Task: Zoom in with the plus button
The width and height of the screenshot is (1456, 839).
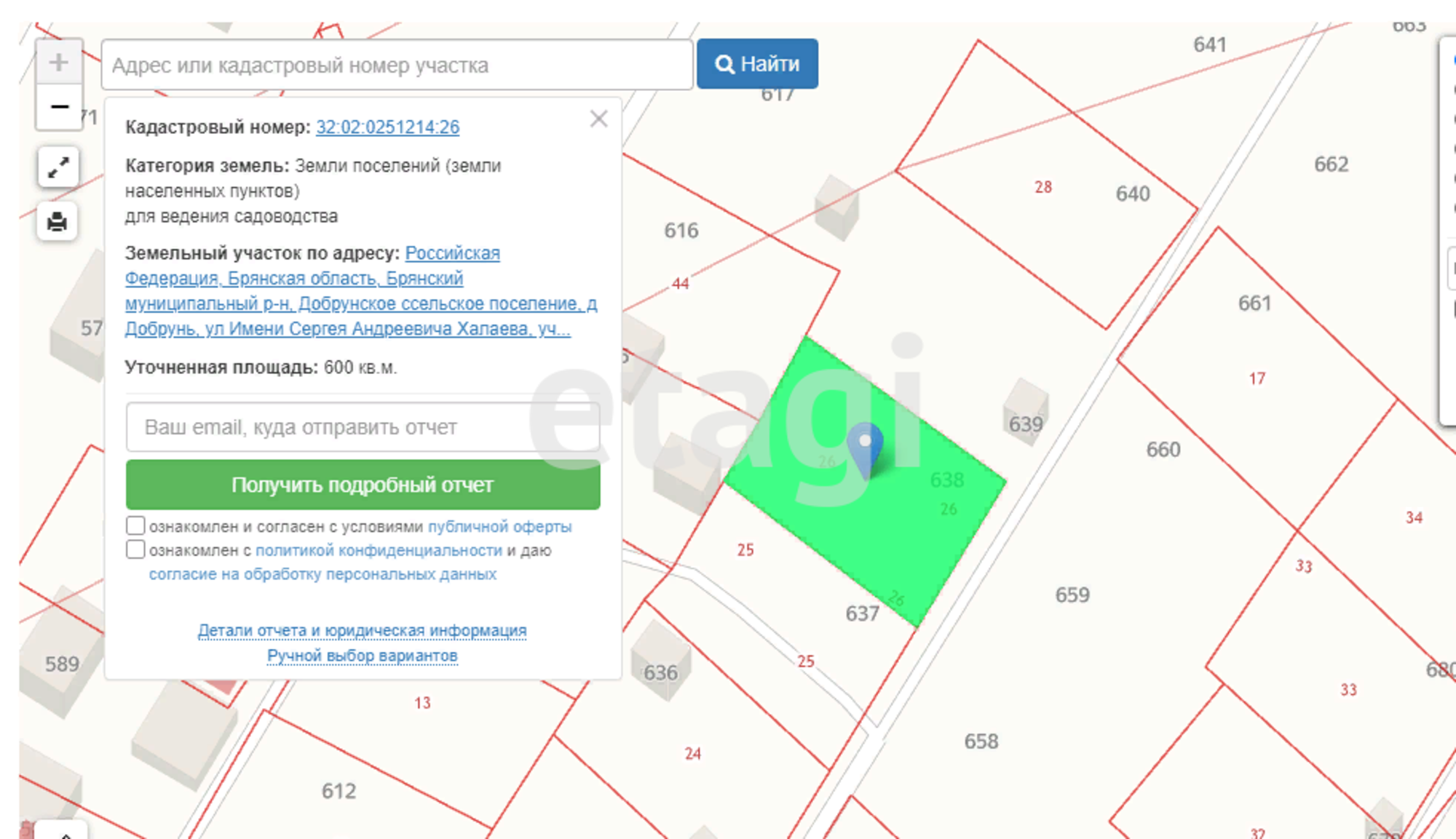Action: coord(59,62)
